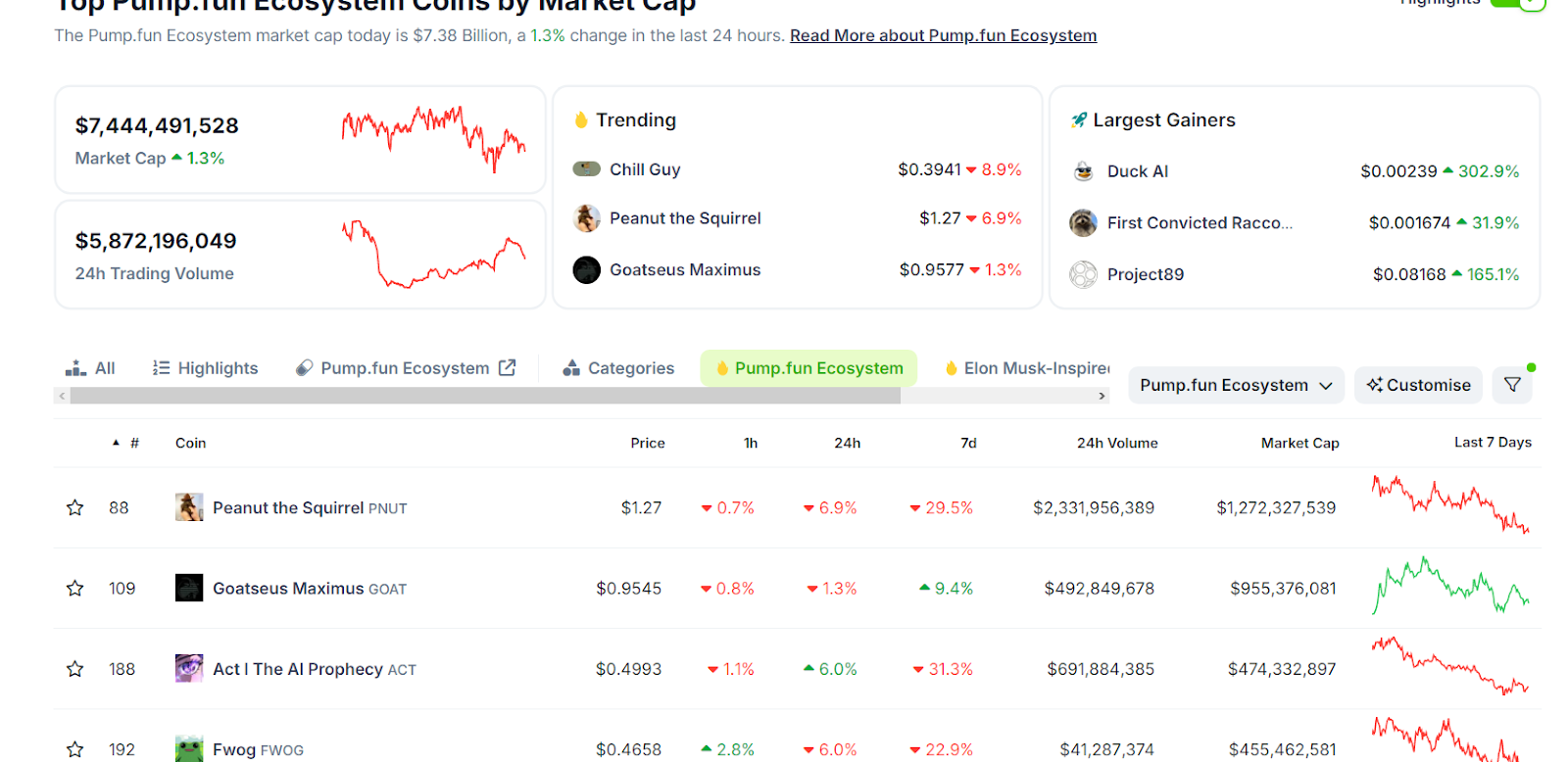The width and height of the screenshot is (1568, 762).
Task: Star the Goatseus Maximus row
Action: click(74, 588)
